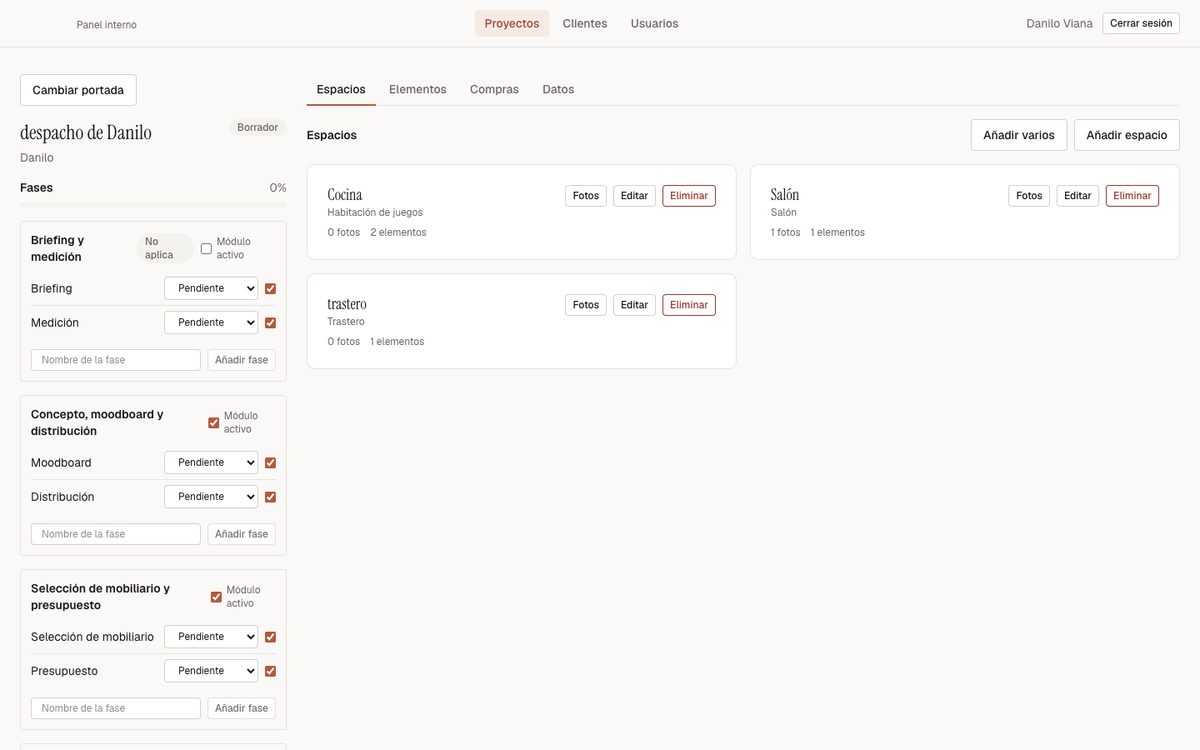Switch to the Datos tab
The width and height of the screenshot is (1200, 750).
[558, 89]
